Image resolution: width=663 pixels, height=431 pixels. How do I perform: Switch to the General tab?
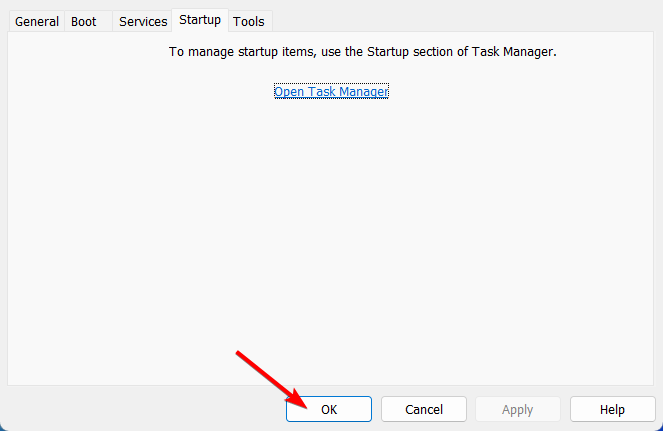coord(36,21)
